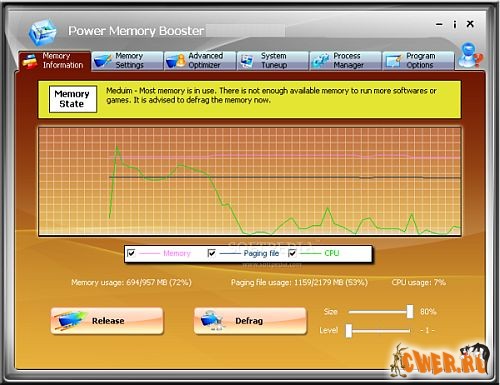Go to the System Tuneup tab

(x=273, y=61)
